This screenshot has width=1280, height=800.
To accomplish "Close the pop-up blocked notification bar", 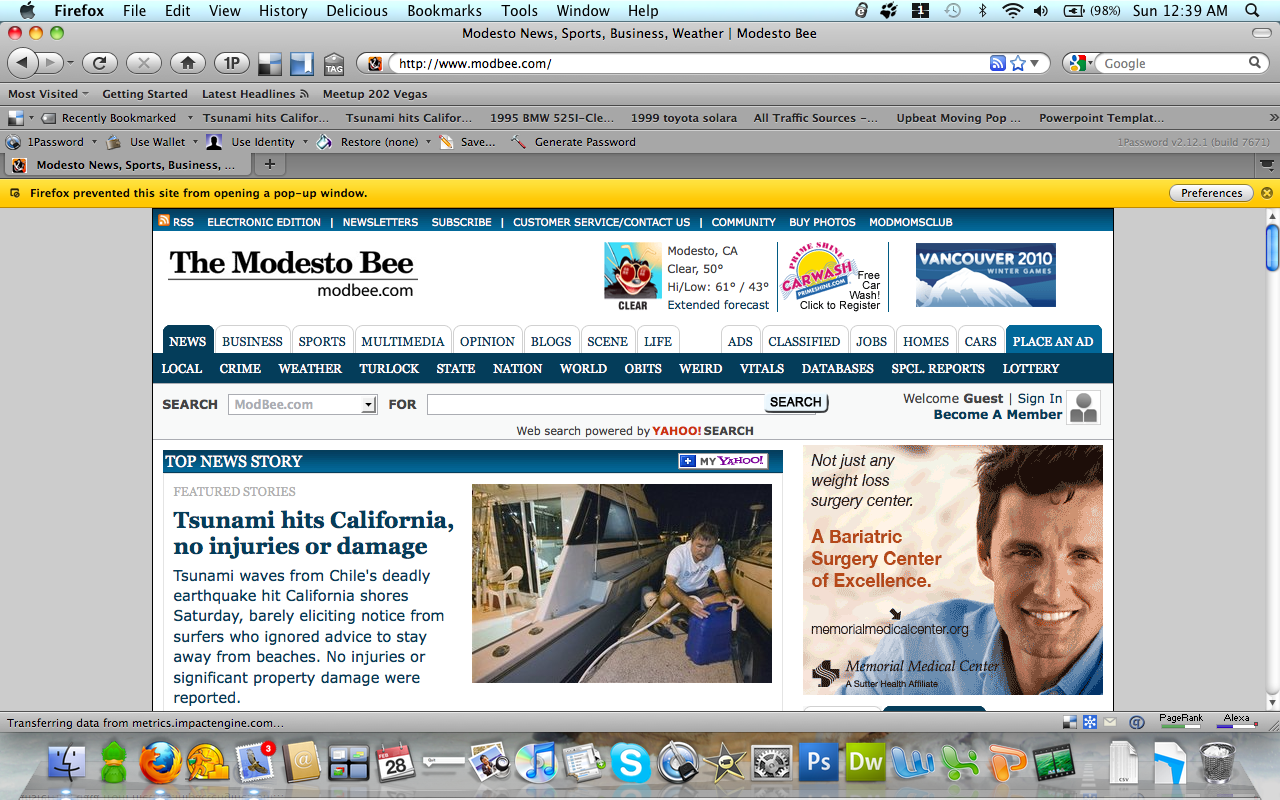I will [1267, 193].
